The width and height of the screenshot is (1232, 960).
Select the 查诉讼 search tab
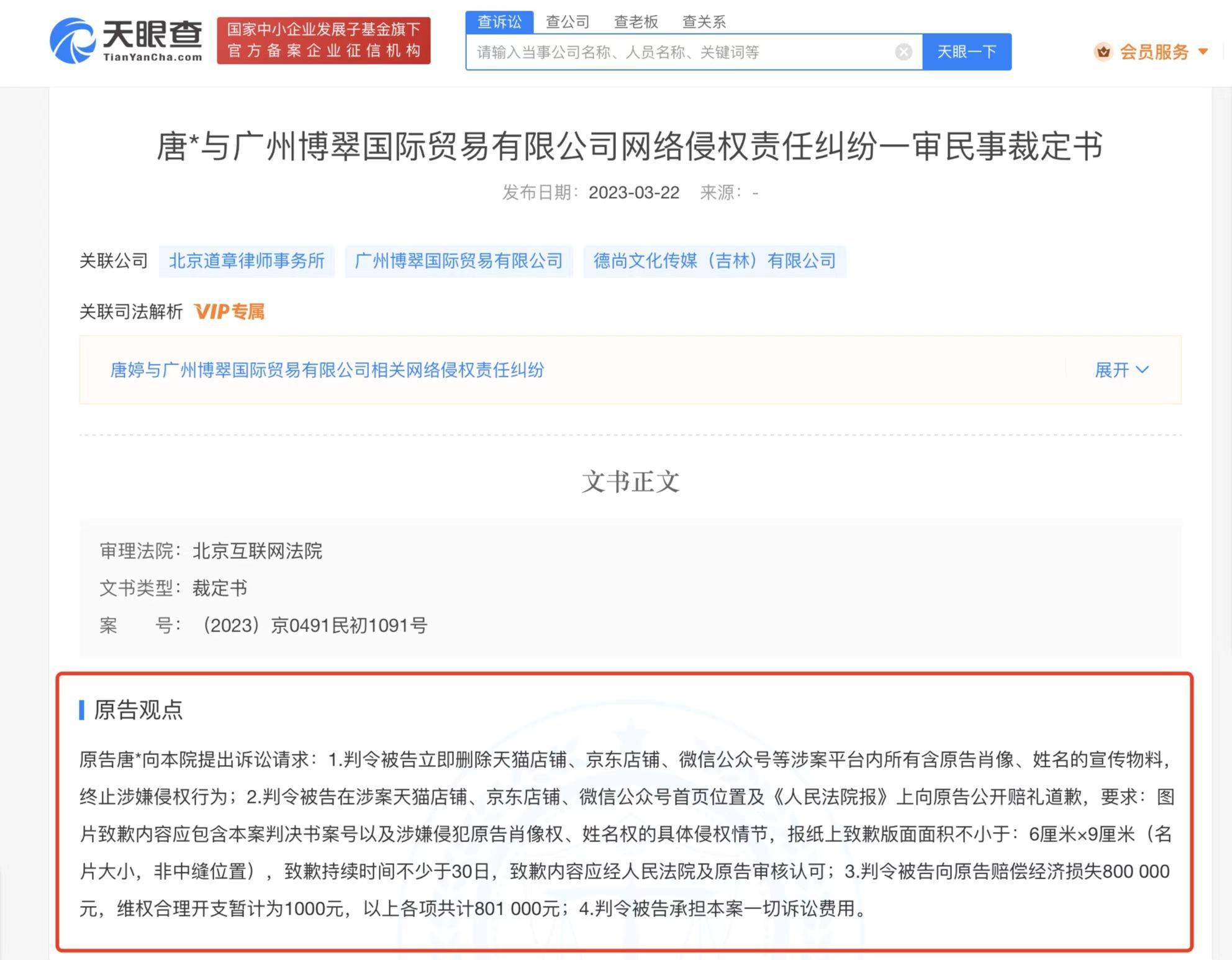point(499,22)
